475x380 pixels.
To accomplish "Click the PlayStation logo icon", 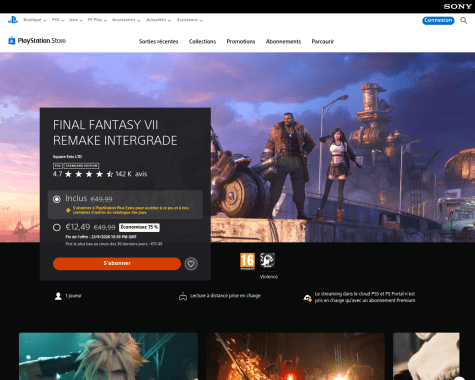I will coord(13,20).
